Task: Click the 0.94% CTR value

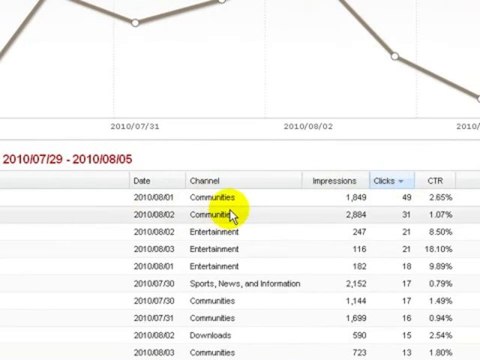Action: (x=440, y=318)
